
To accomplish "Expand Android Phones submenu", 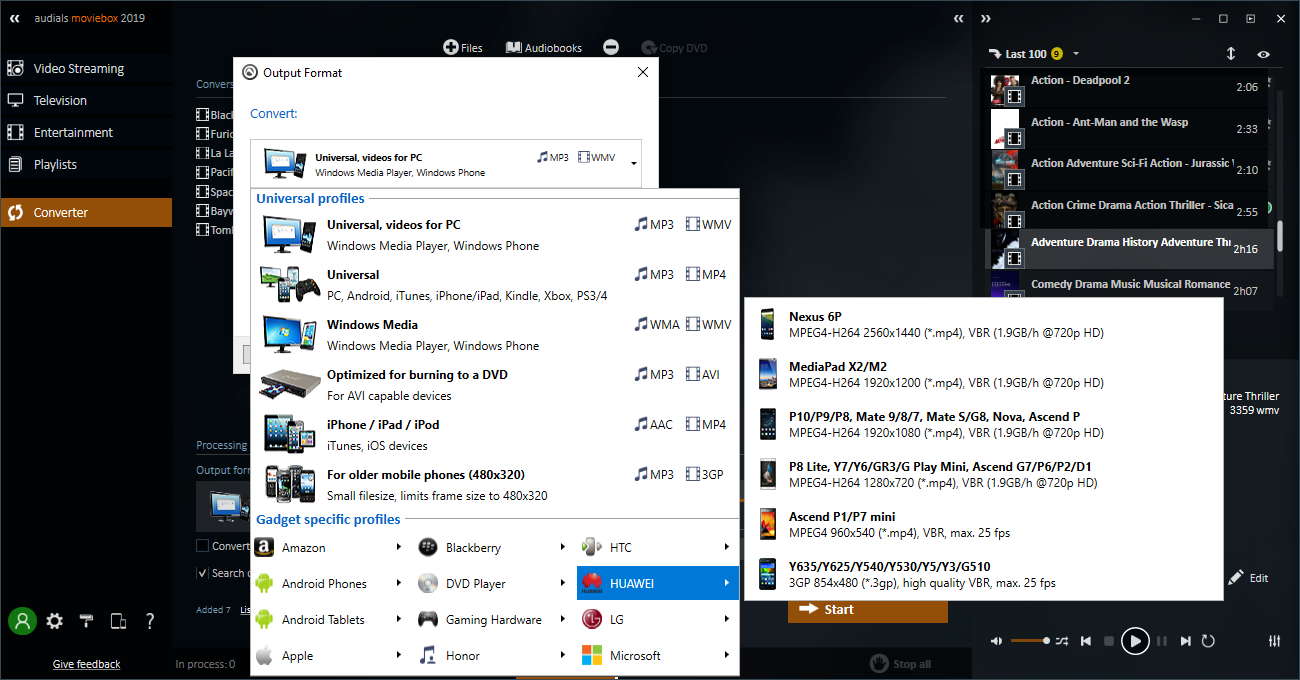I will click(331, 584).
